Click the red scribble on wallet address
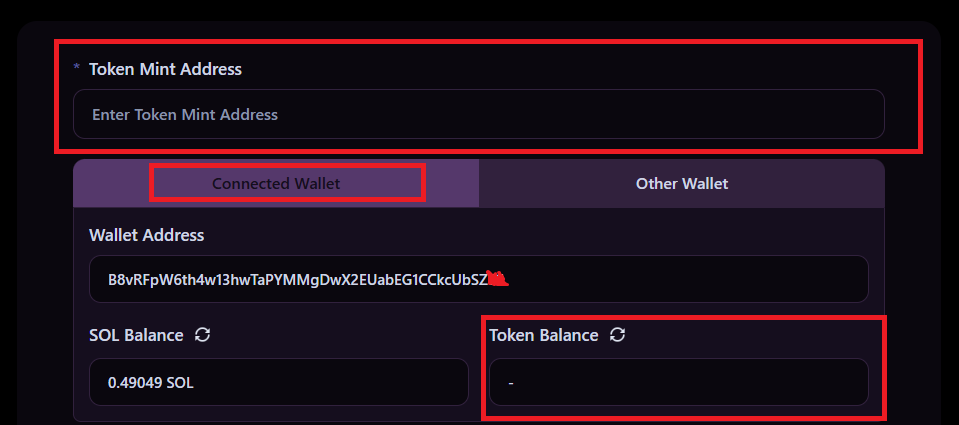 [x=498, y=279]
